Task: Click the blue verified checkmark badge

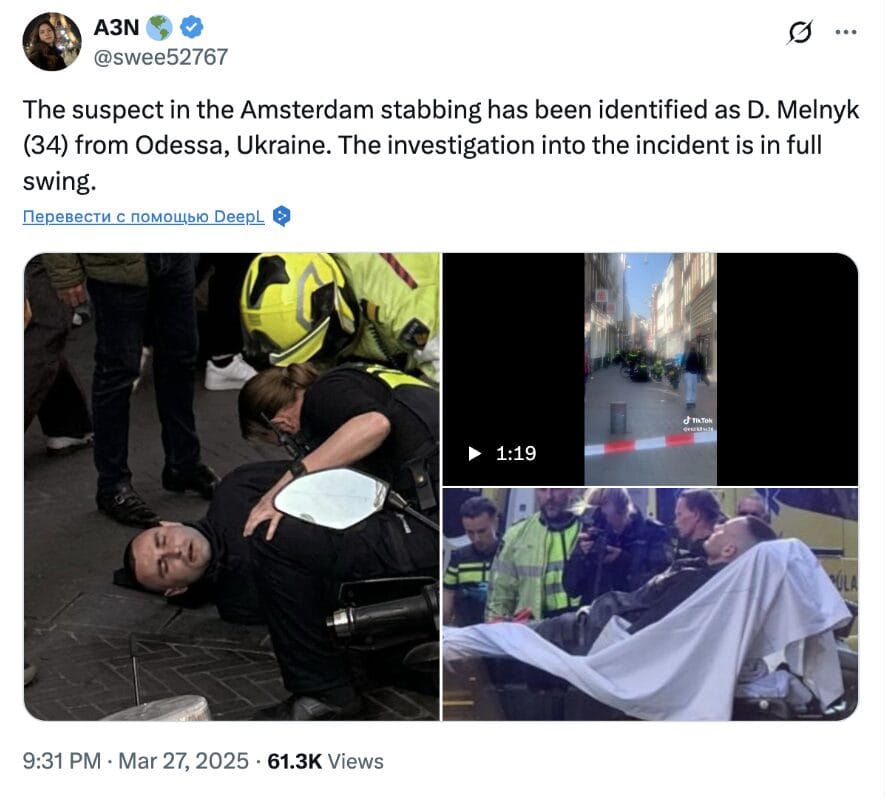Action: click(192, 27)
